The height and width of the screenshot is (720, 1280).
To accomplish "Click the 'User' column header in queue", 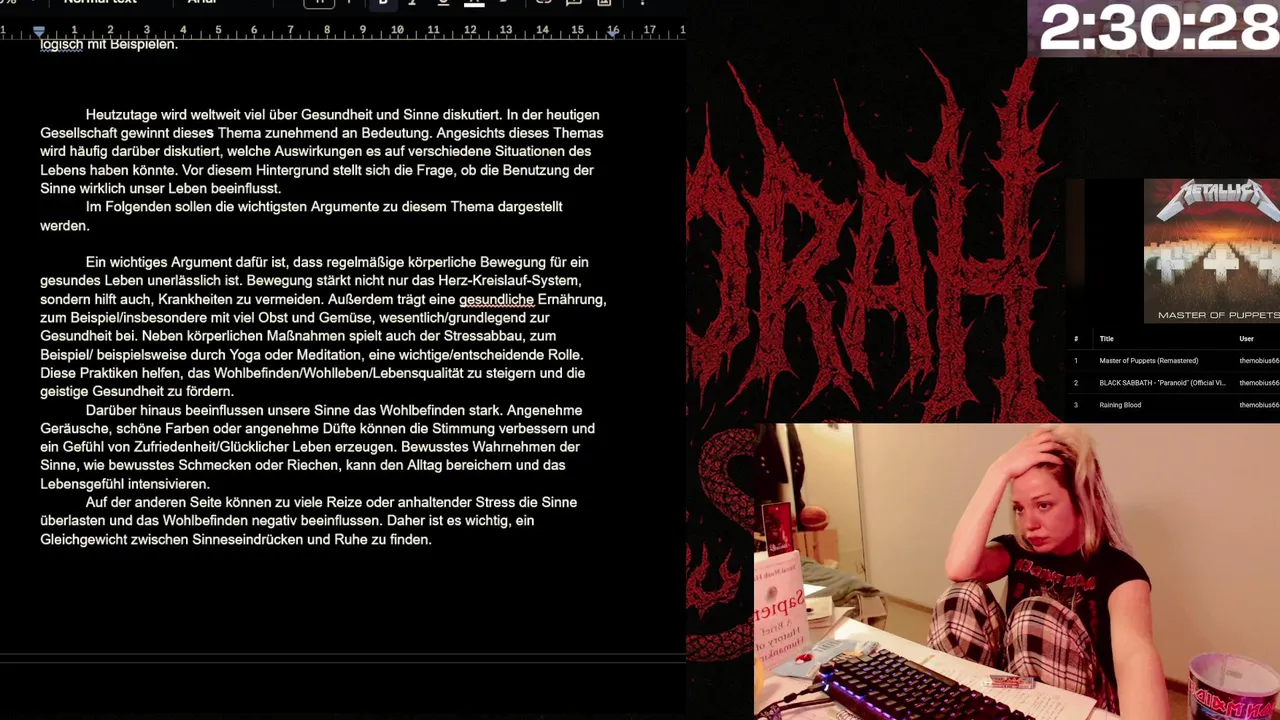I will click(x=1246, y=339).
